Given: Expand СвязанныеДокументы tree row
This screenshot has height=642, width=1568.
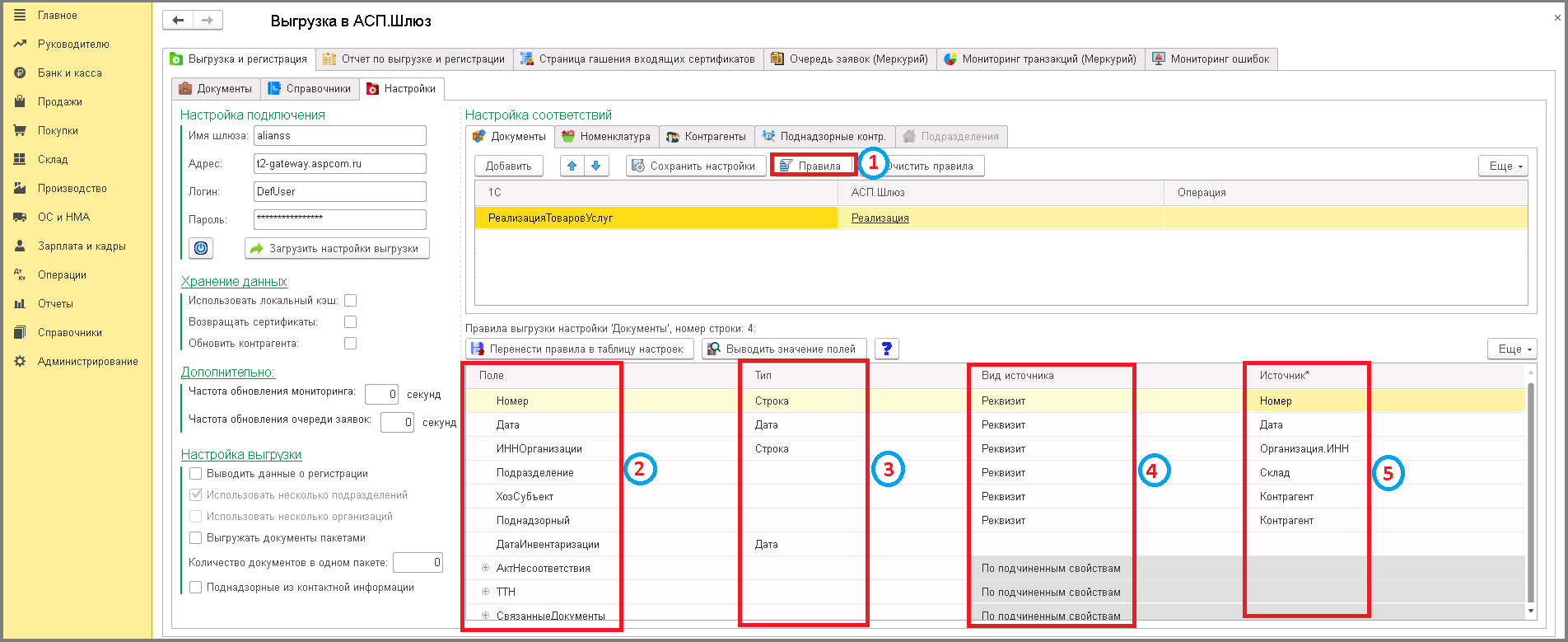Looking at the screenshot, I should tap(485, 616).
